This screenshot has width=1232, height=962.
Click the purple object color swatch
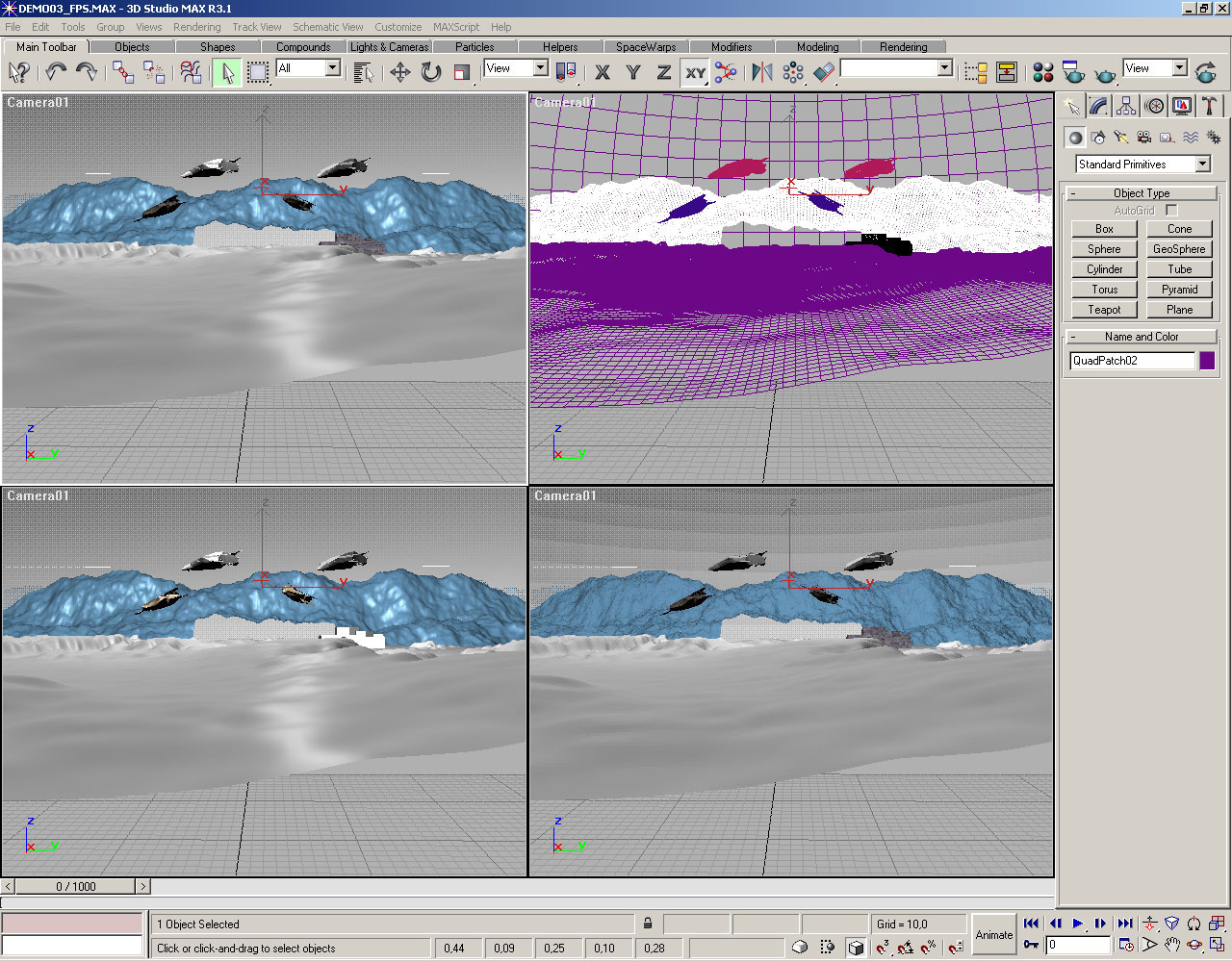pyautogui.click(x=1207, y=361)
